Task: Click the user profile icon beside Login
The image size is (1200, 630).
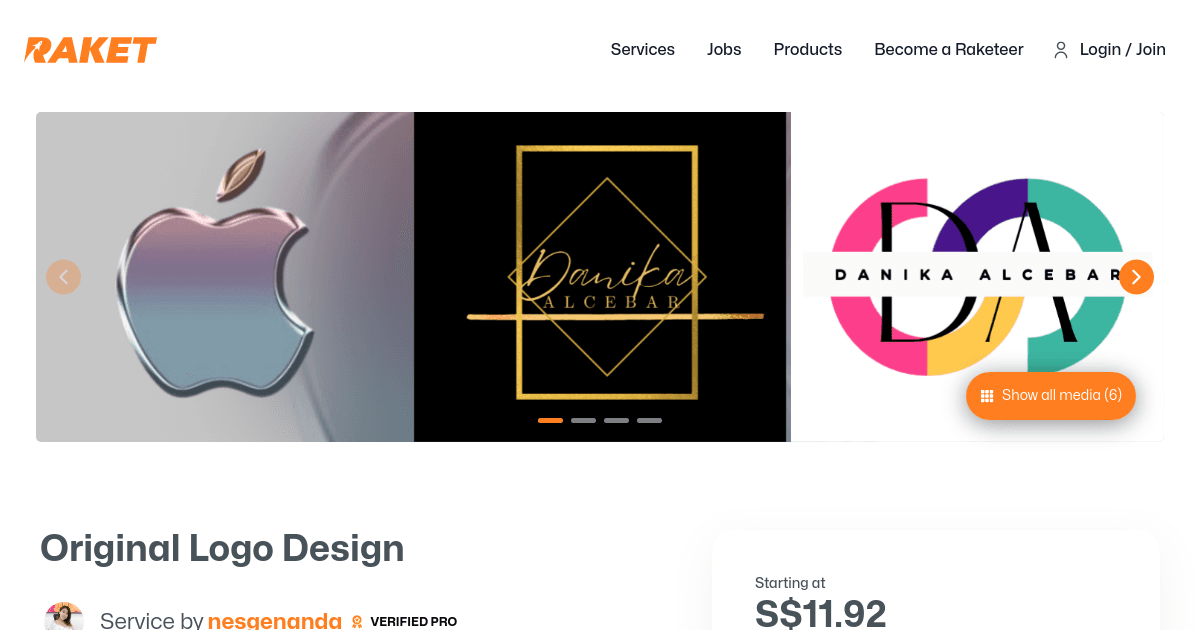Action: (x=1061, y=50)
